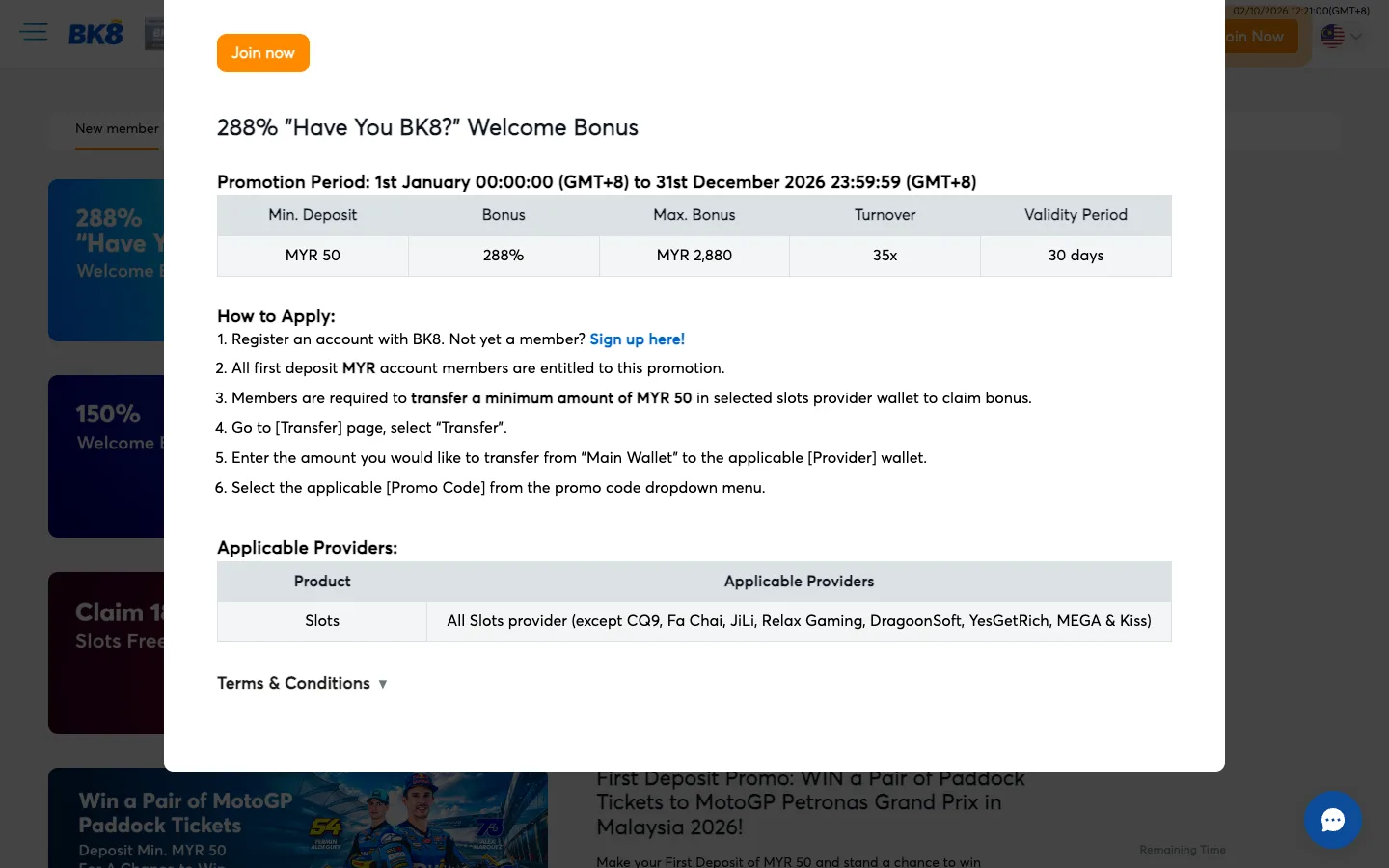Click the Bonus column header
The height and width of the screenshot is (868, 1389).
coord(504,215)
